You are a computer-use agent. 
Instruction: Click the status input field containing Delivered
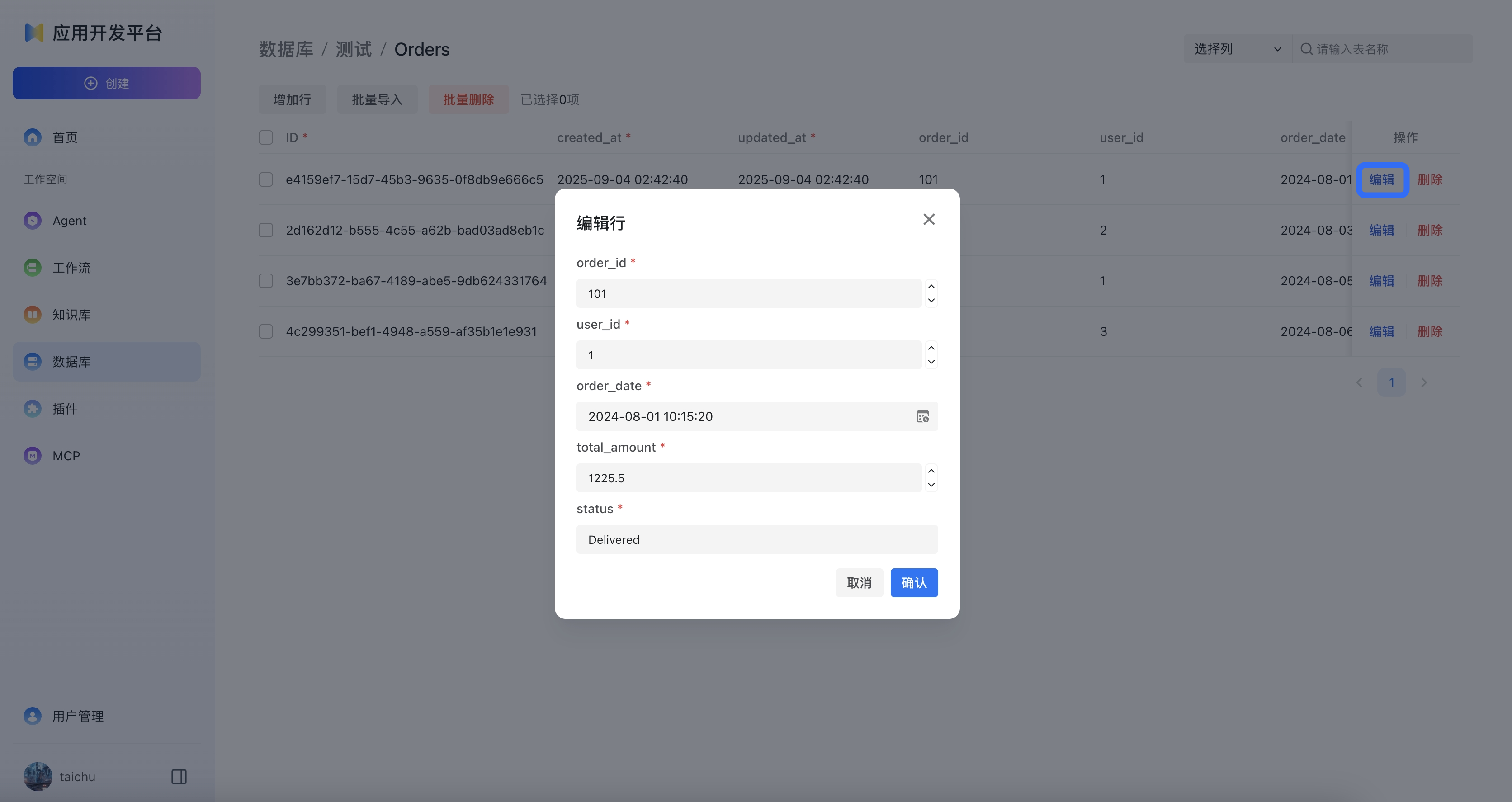[x=756, y=540]
